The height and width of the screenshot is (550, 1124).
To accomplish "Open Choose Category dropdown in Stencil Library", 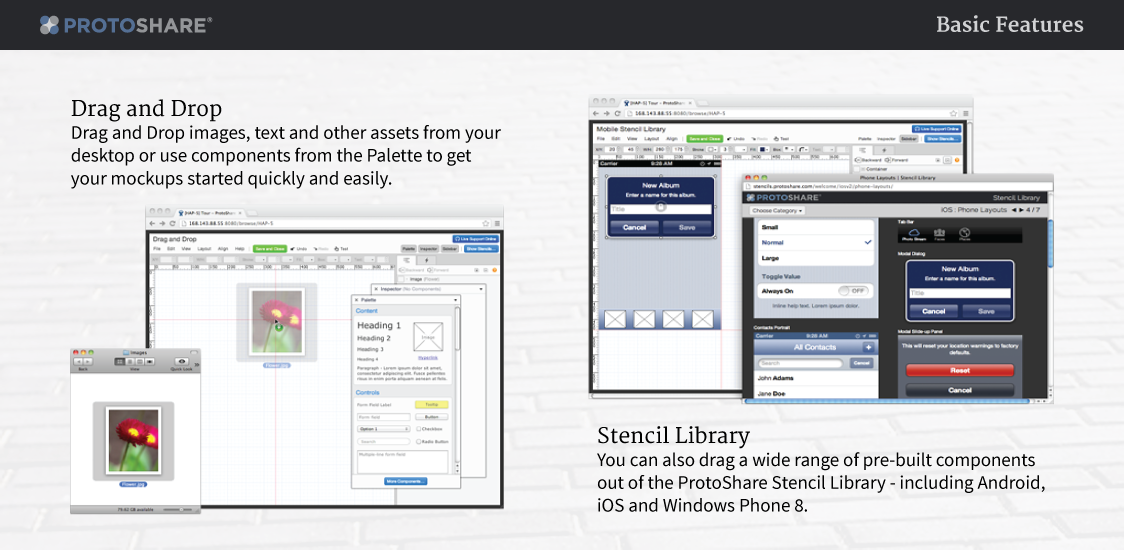I will (x=777, y=211).
